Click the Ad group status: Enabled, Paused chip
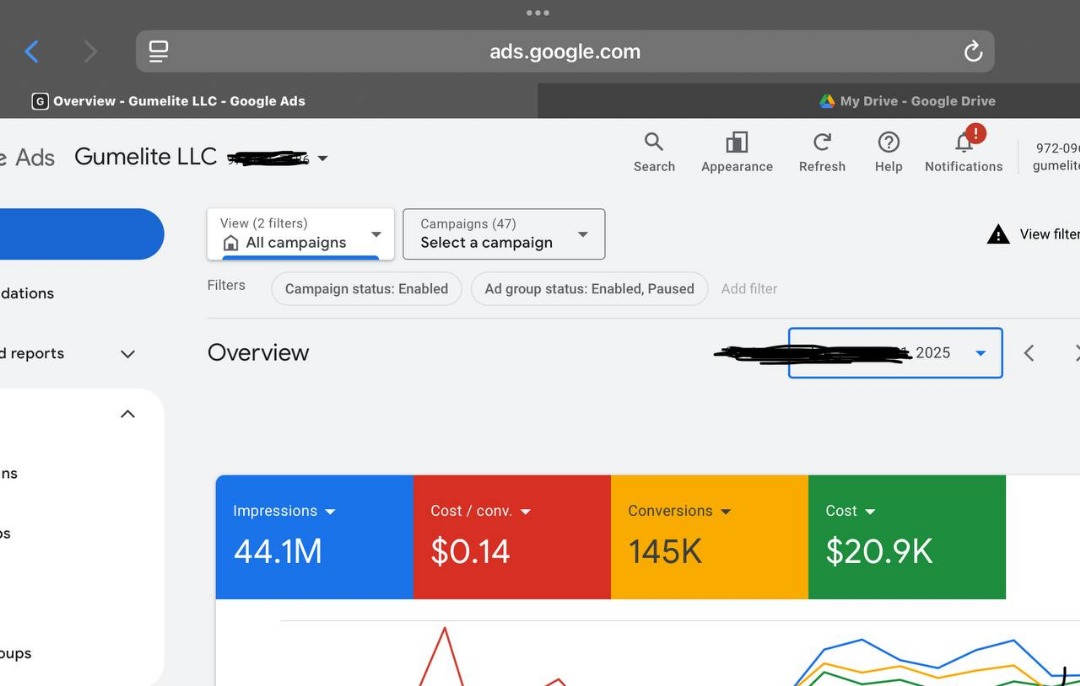Viewport: 1080px width, 686px height. pos(589,289)
